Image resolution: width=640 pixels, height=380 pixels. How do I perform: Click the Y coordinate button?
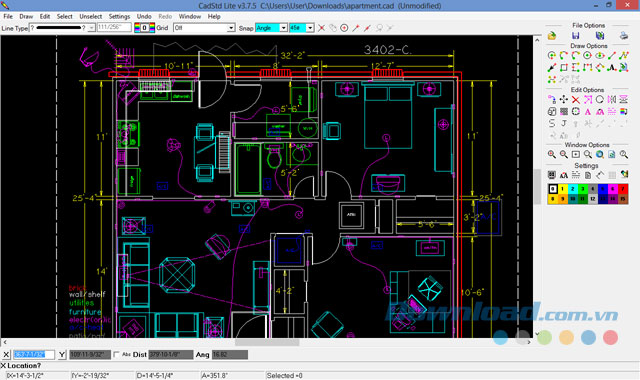(x=62, y=355)
